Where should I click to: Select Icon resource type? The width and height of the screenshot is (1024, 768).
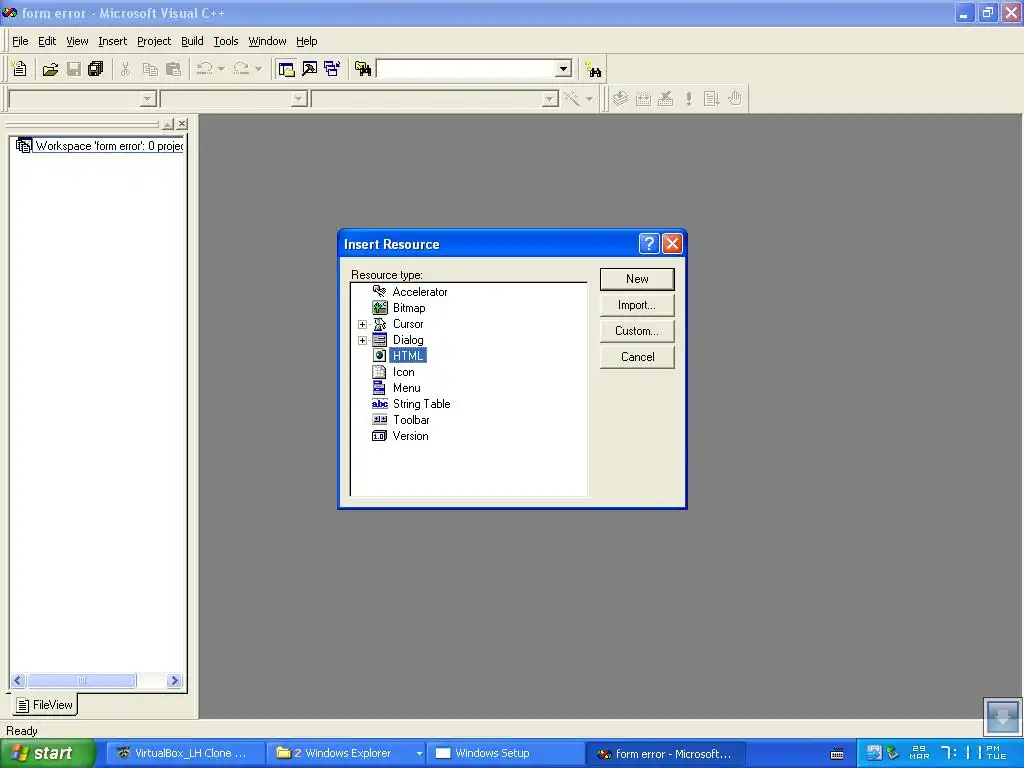pyautogui.click(x=404, y=372)
